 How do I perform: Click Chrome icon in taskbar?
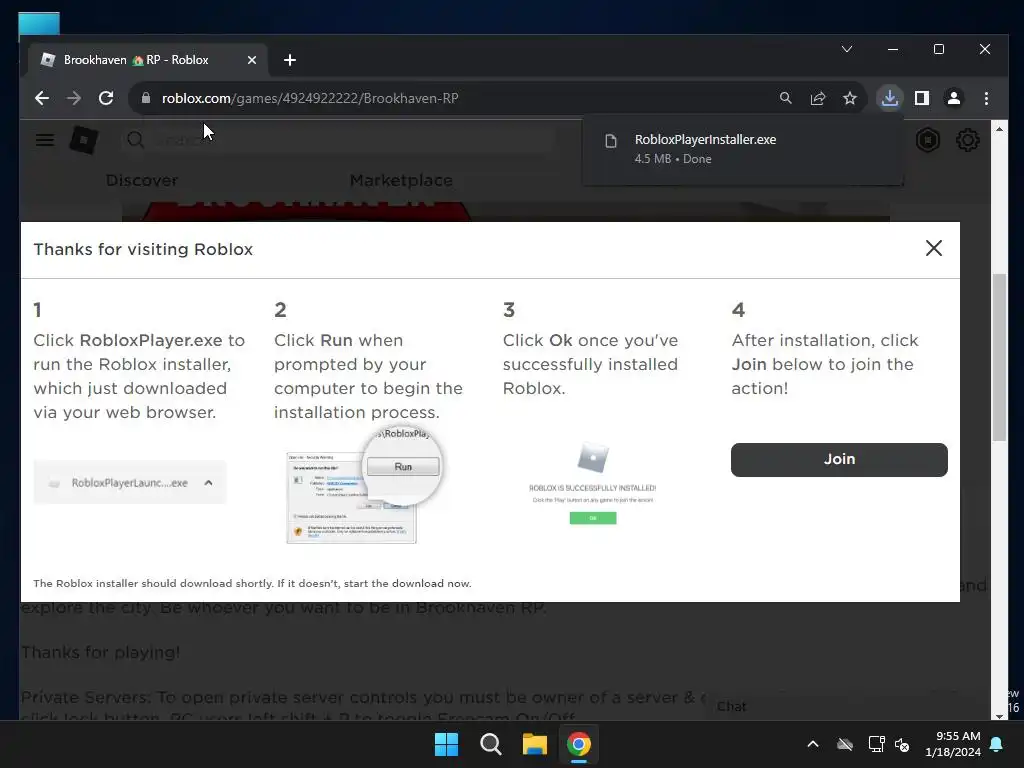tap(579, 744)
